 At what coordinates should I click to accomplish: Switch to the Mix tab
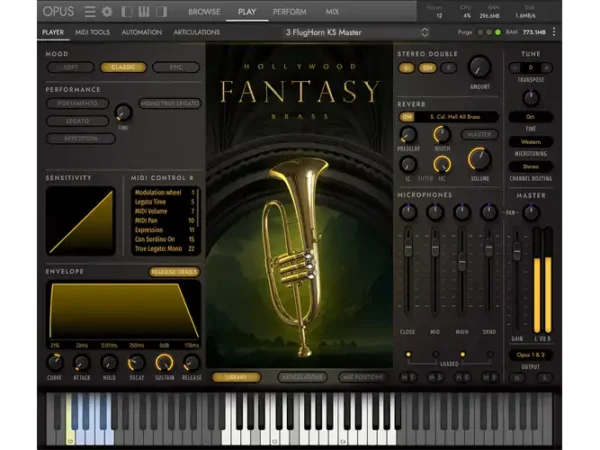point(332,12)
